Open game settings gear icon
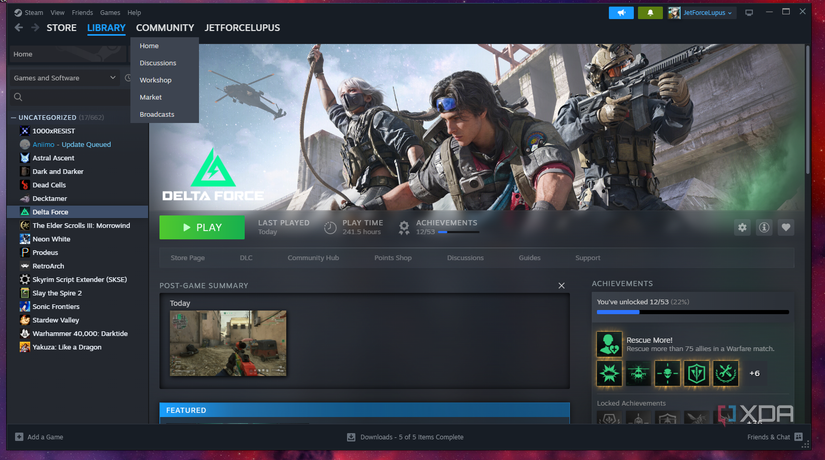The image size is (825, 460). [742, 227]
